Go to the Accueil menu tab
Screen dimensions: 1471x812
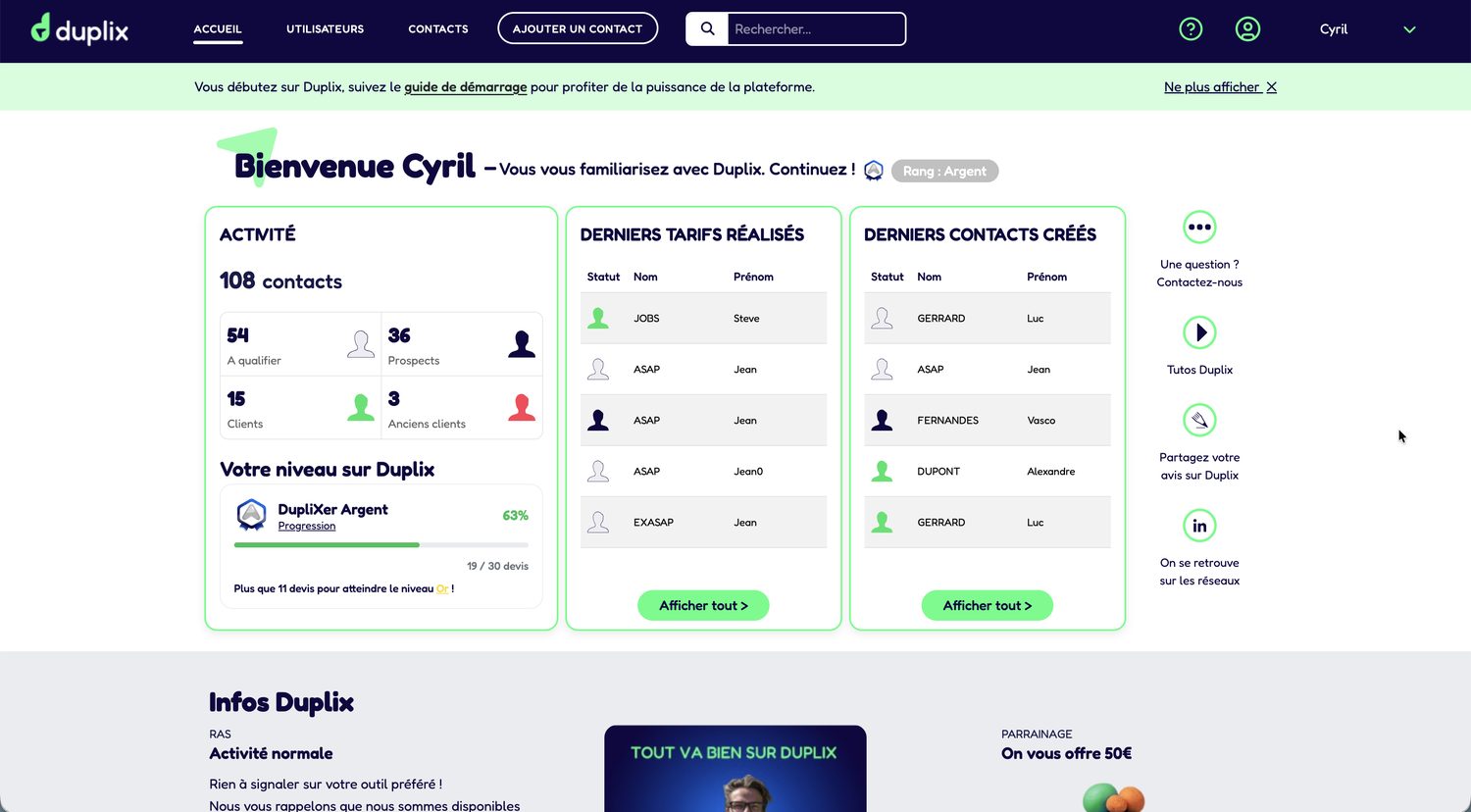(x=218, y=29)
